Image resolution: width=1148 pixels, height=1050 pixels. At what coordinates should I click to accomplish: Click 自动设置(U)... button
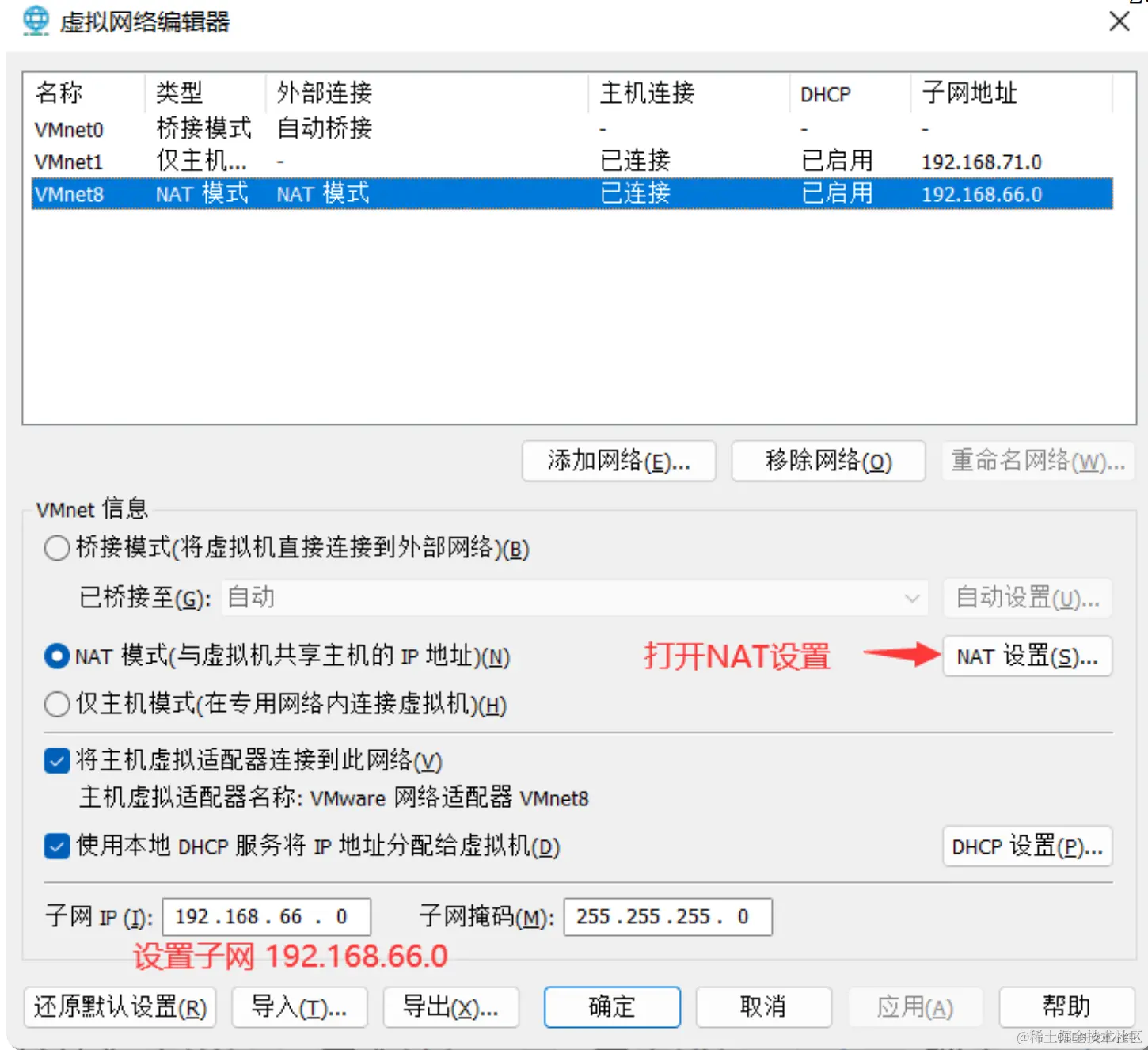coord(1028,598)
